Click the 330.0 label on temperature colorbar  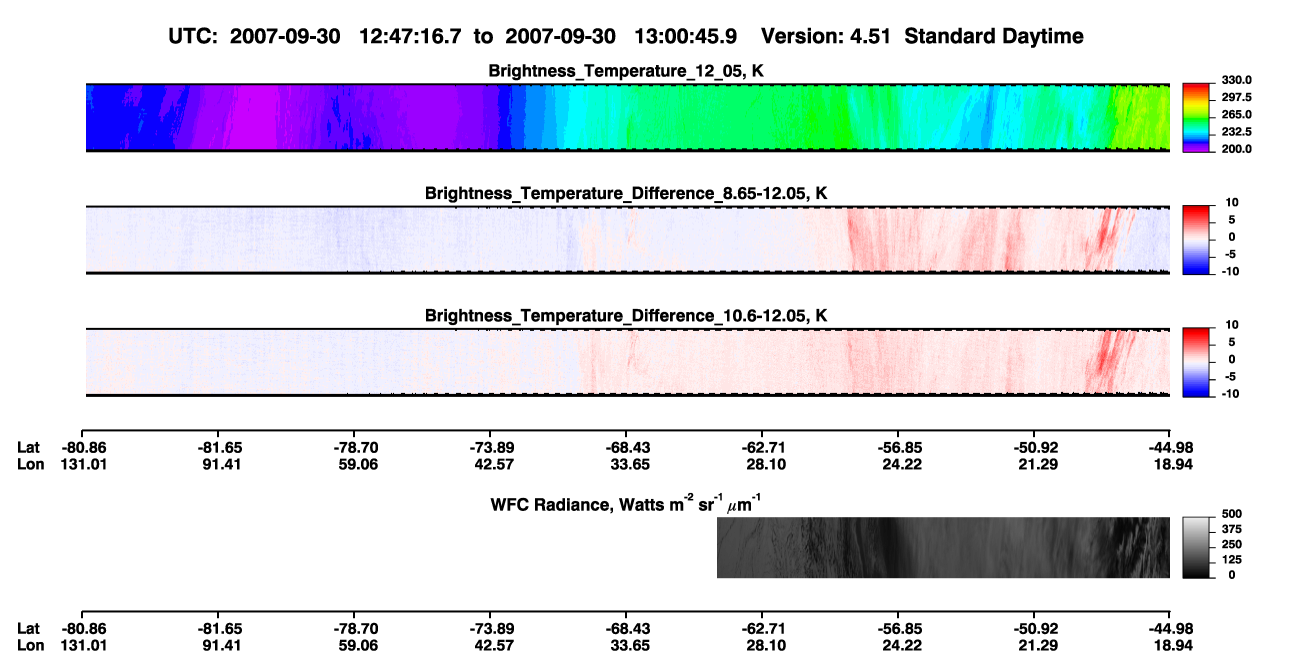pyautogui.click(x=1236, y=80)
